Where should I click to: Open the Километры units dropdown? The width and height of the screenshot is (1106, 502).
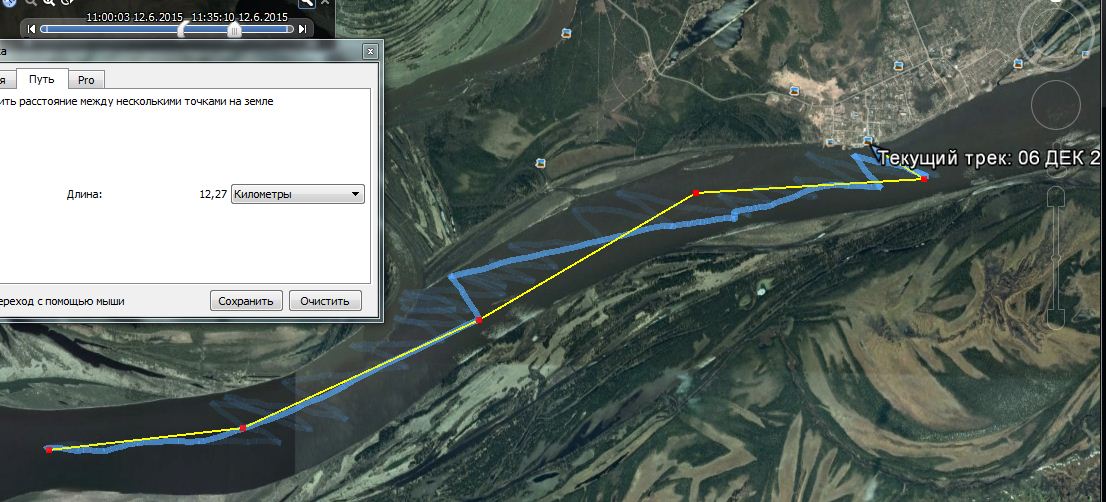coord(298,195)
